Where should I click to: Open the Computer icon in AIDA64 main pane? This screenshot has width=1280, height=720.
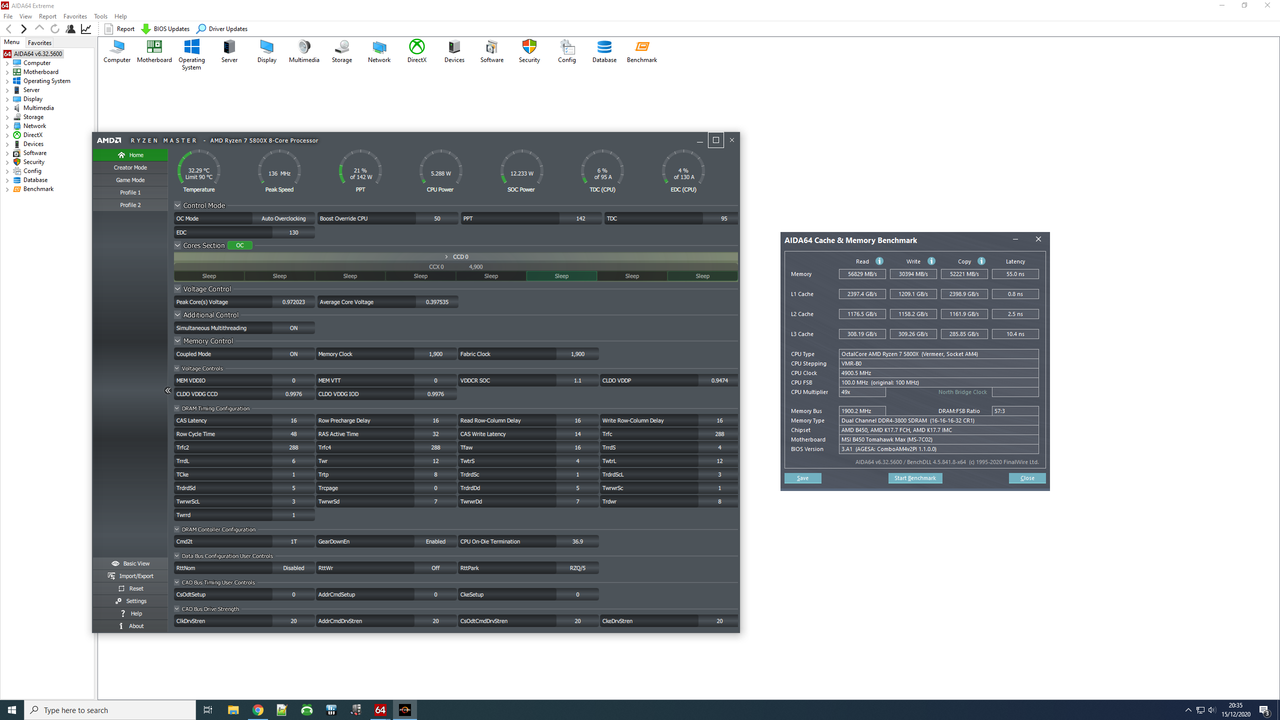pos(117,47)
